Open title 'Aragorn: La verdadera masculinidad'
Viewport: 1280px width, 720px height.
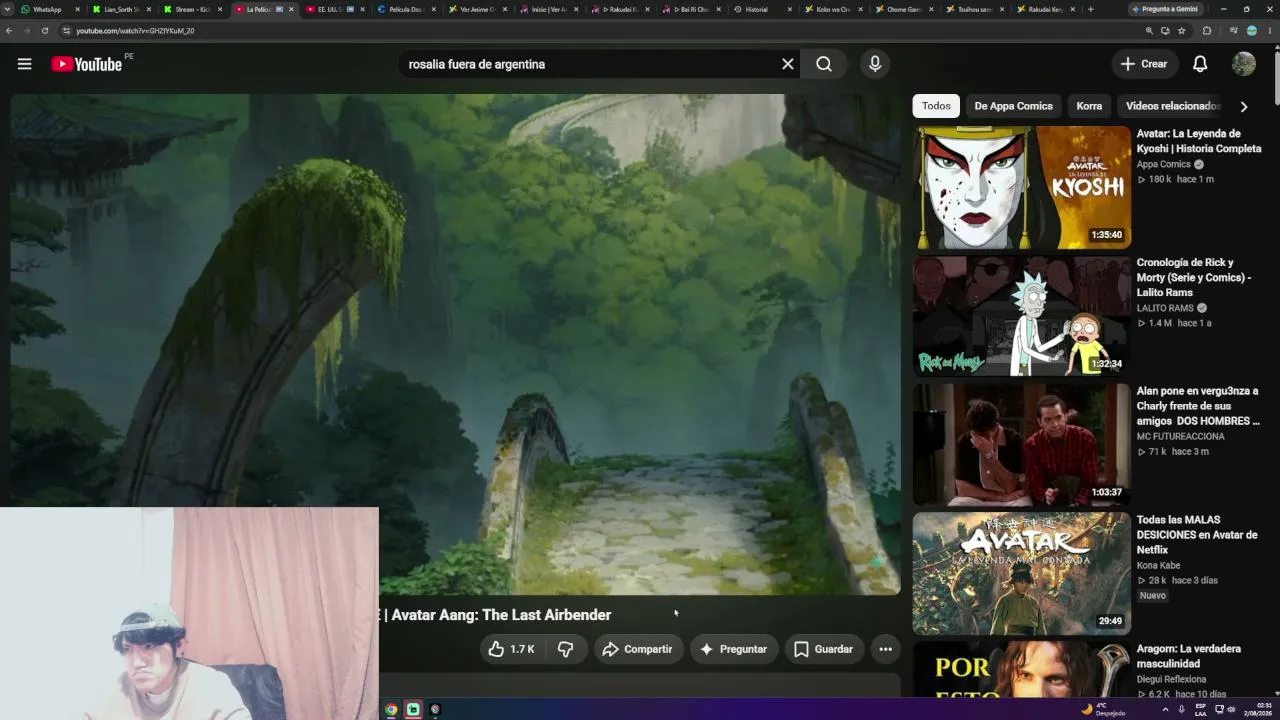click(x=1188, y=656)
